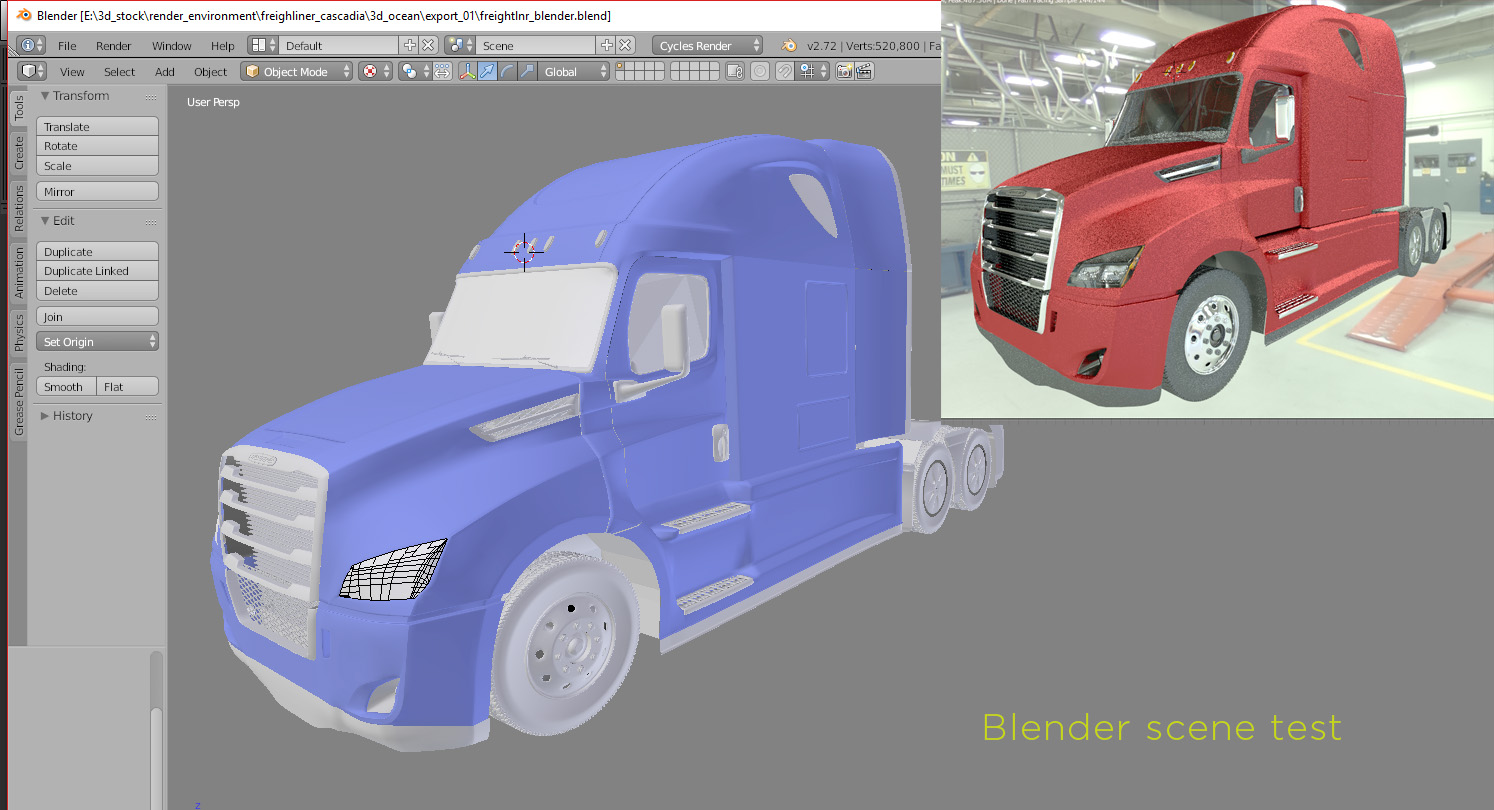
Task: Click the Scene name field
Action: click(x=536, y=46)
